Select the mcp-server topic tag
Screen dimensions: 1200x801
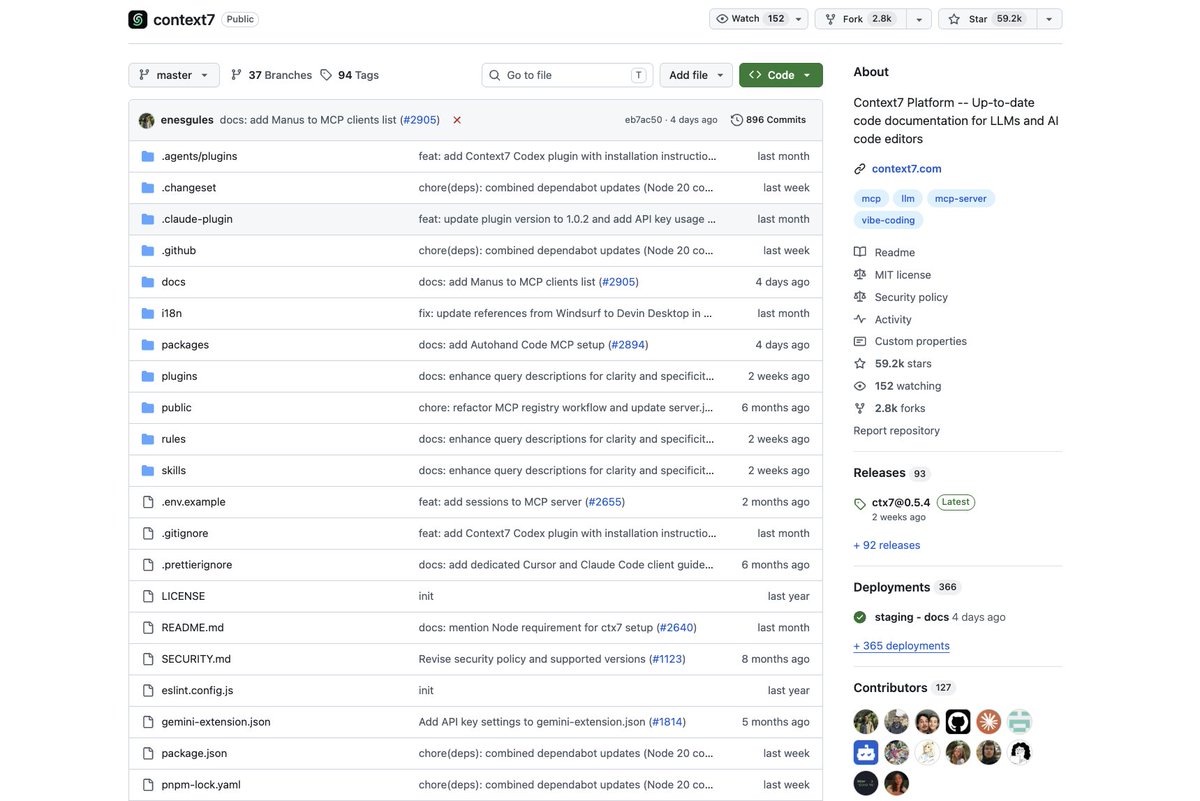(x=961, y=198)
